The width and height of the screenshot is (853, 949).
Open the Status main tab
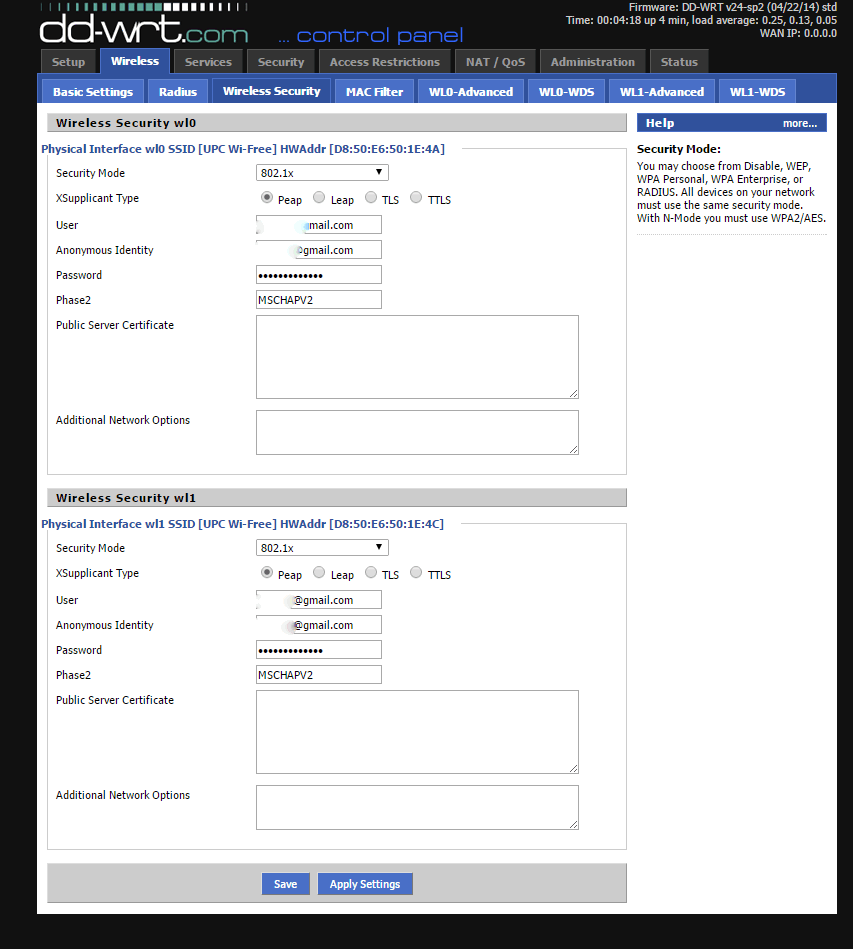679,62
